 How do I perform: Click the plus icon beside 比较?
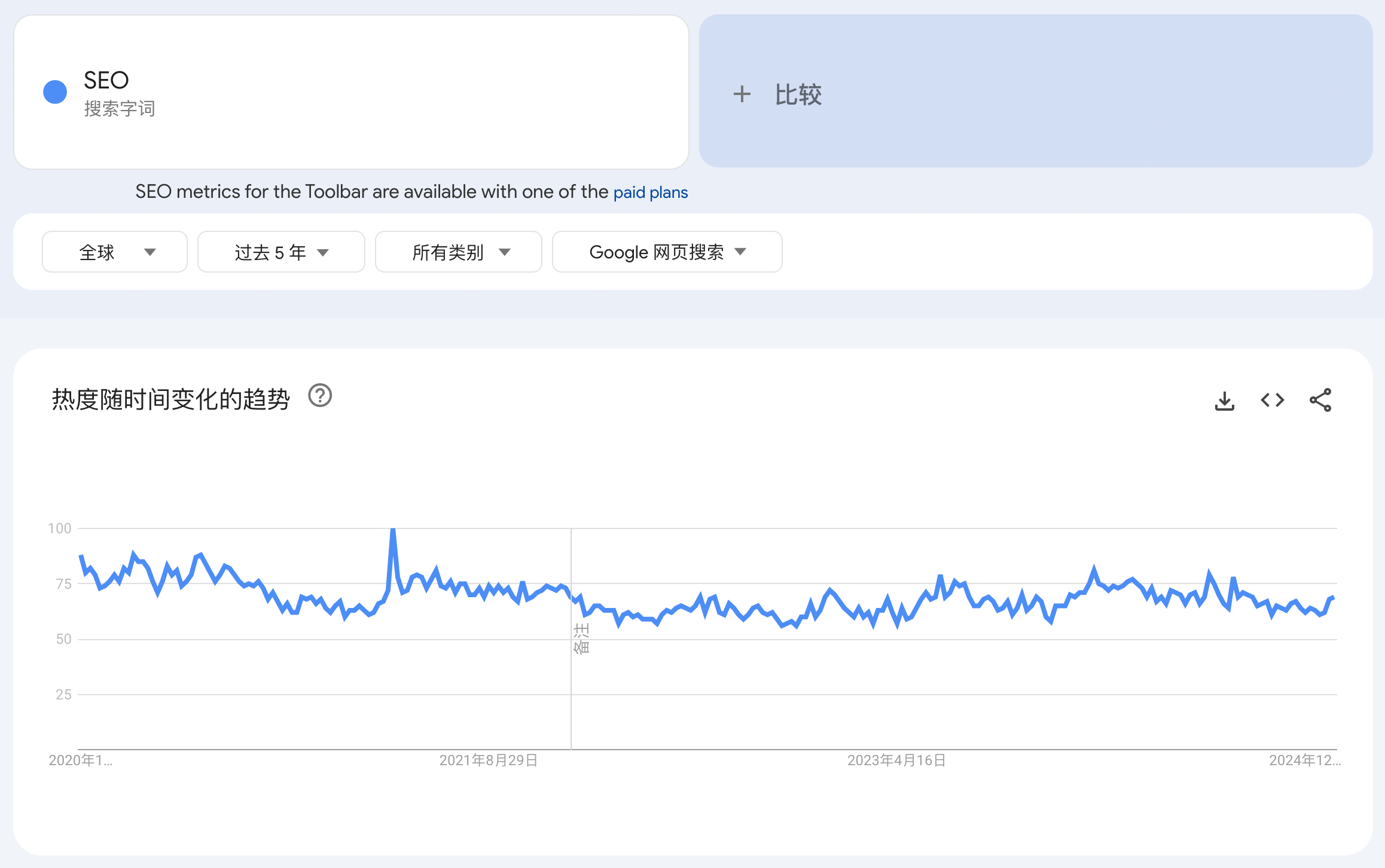(x=742, y=94)
